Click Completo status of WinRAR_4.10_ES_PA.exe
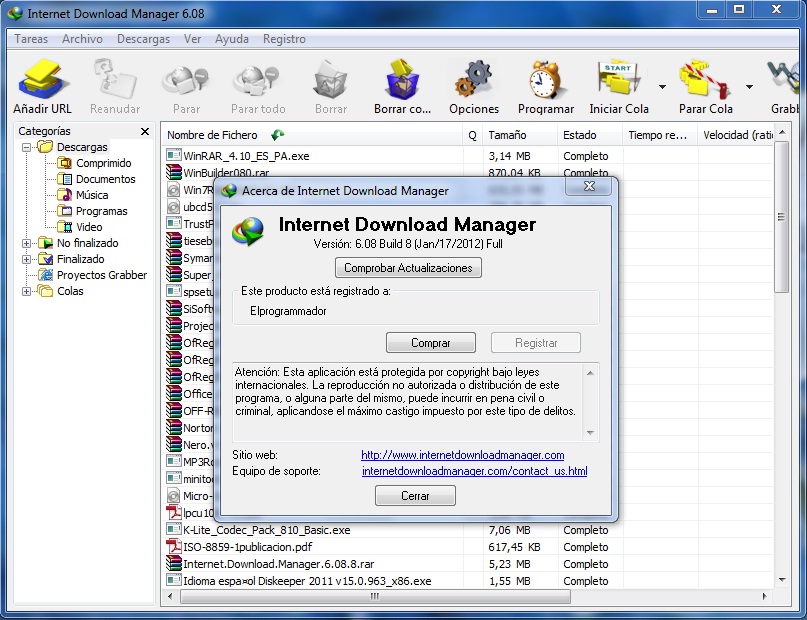807x620 pixels. (586, 156)
